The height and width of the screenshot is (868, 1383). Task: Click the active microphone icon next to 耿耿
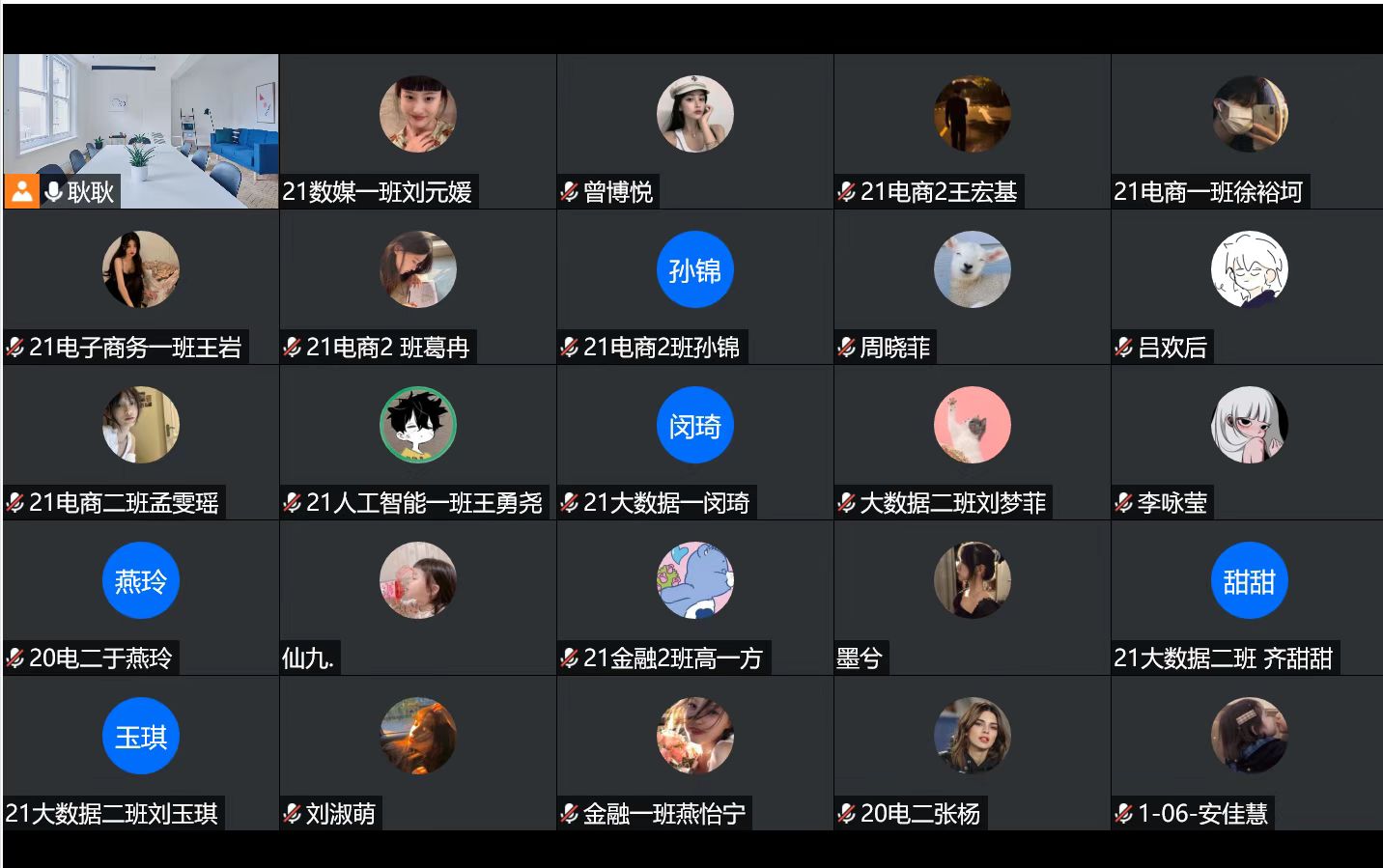point(53,192)
